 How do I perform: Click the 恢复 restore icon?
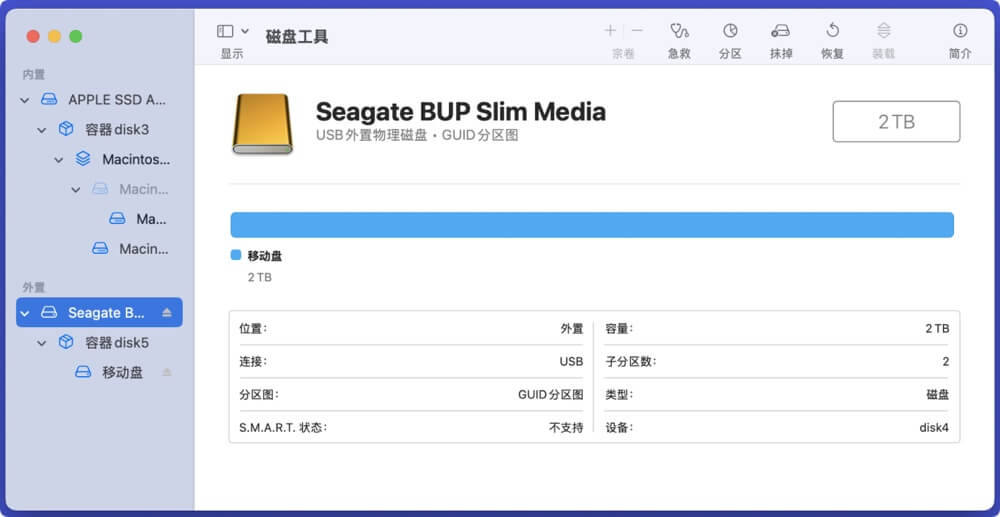(x=832, y=30)
